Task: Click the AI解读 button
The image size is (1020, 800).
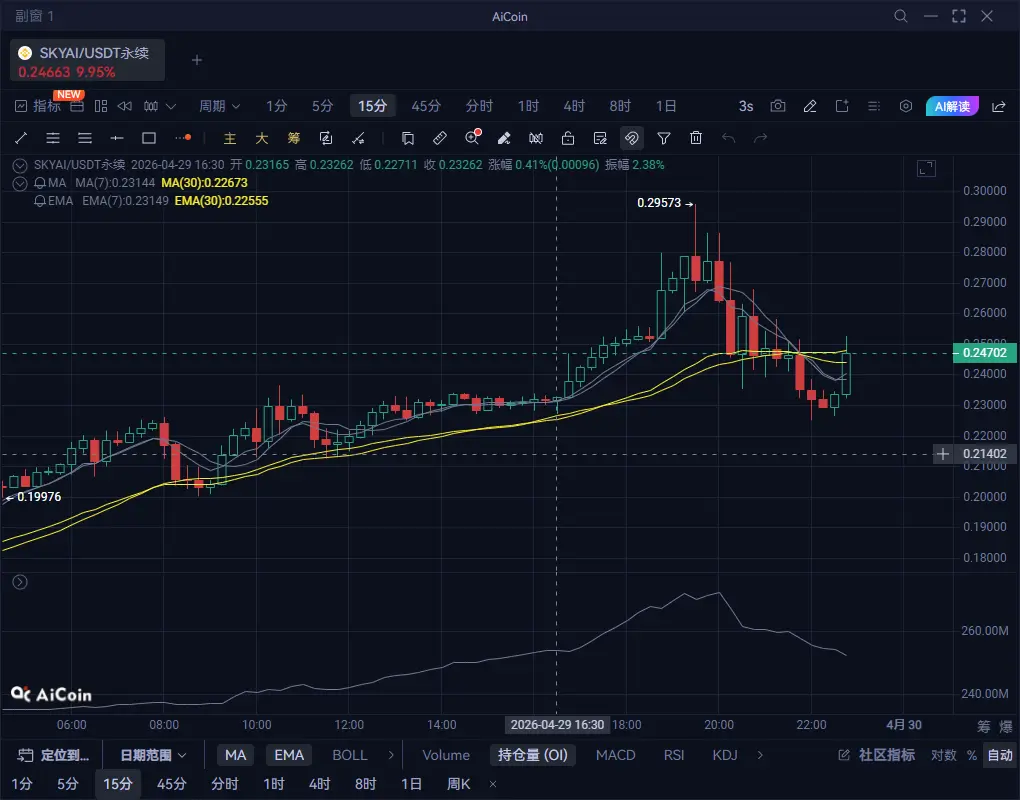Action: click(952, 106)
